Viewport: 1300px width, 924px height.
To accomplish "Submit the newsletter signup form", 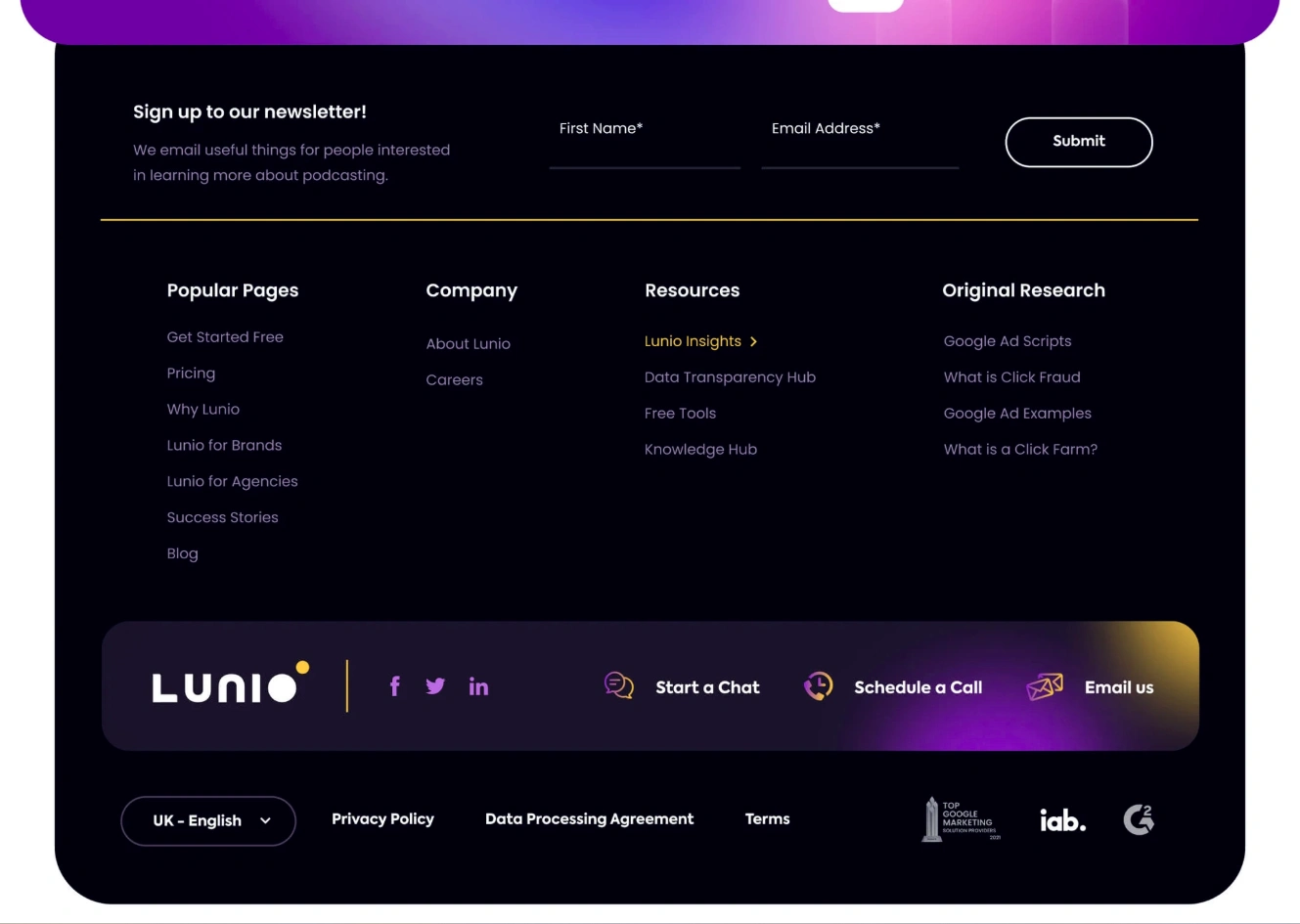I will (x=1079, y=142).
